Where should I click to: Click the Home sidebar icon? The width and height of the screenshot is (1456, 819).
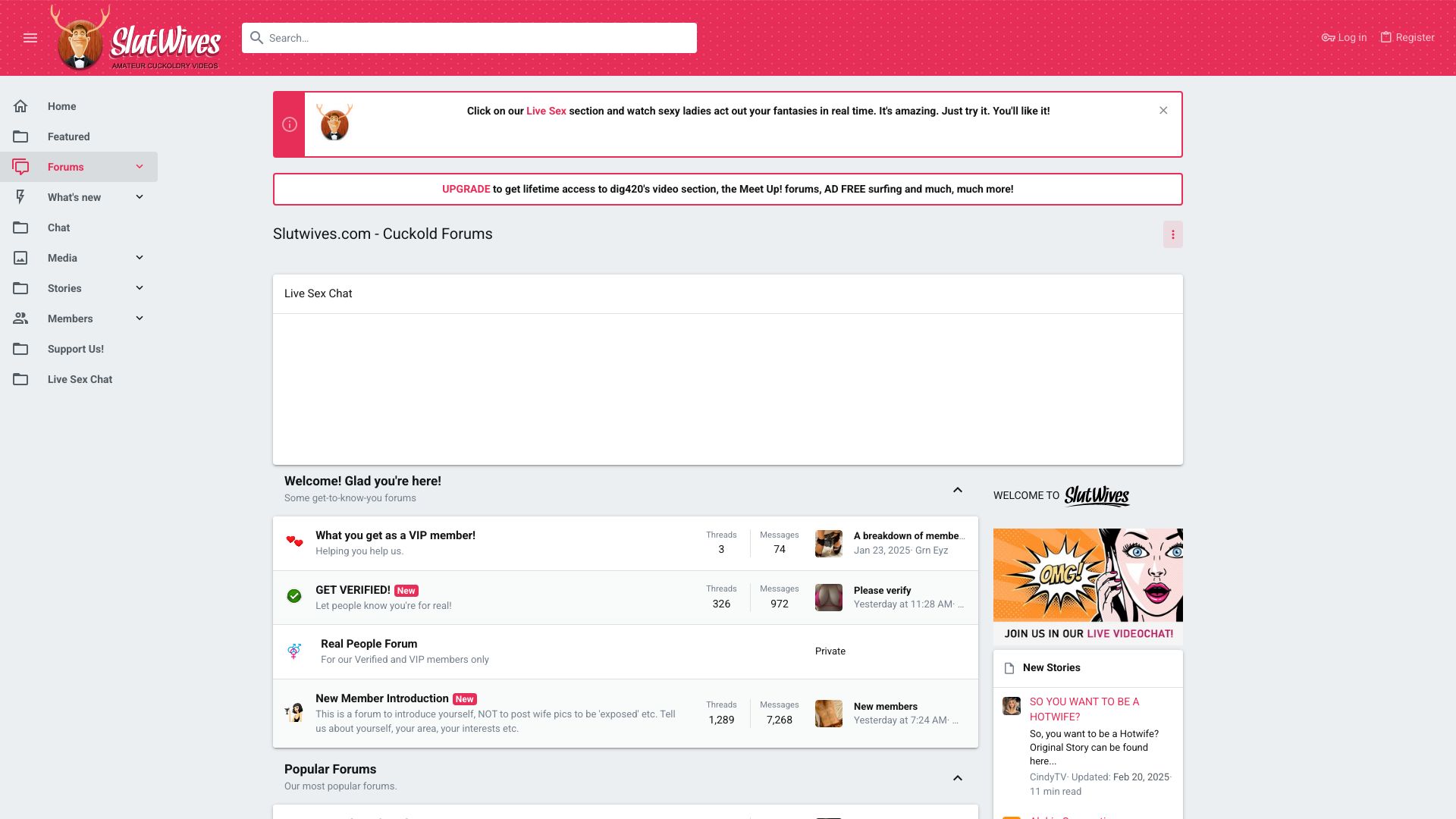tap(20, 106)
